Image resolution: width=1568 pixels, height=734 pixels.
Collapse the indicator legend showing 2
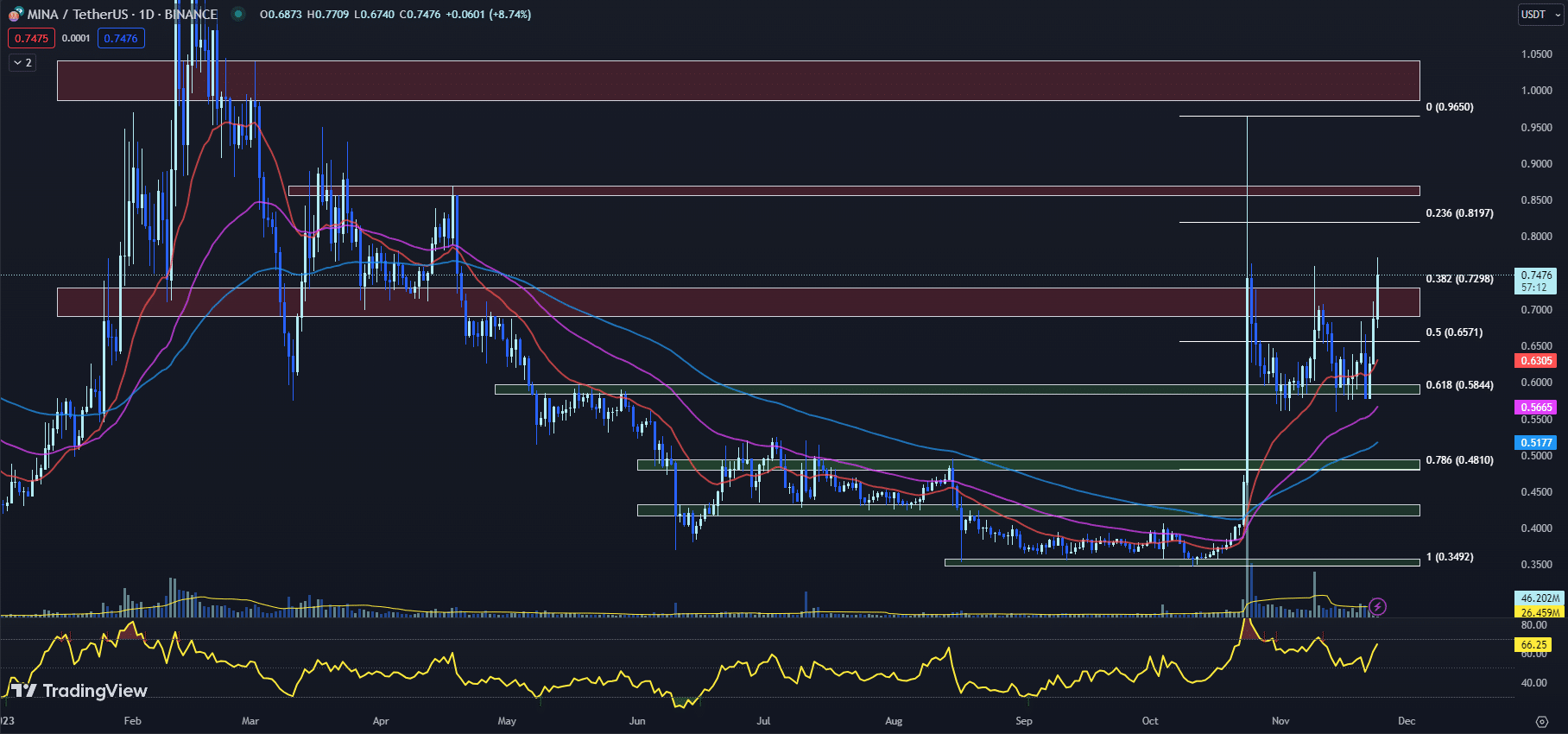pos(22,63)
